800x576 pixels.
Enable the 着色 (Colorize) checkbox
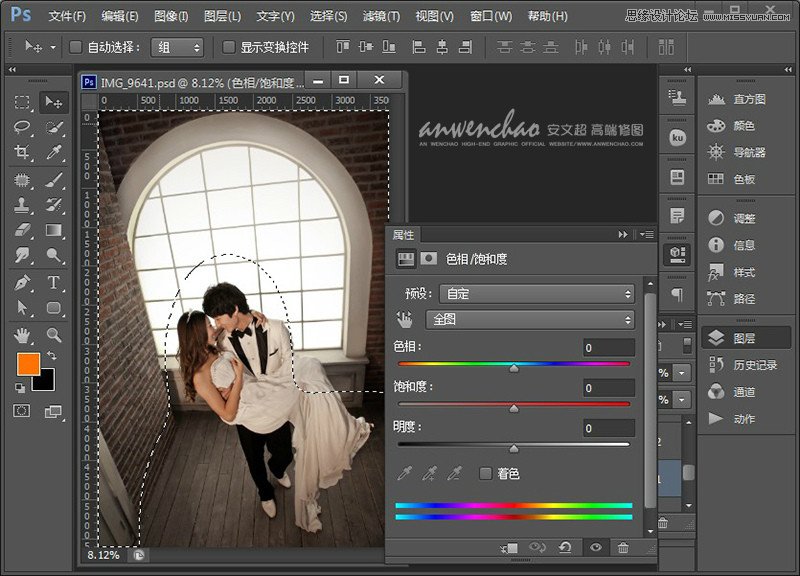tap(484, 472)
